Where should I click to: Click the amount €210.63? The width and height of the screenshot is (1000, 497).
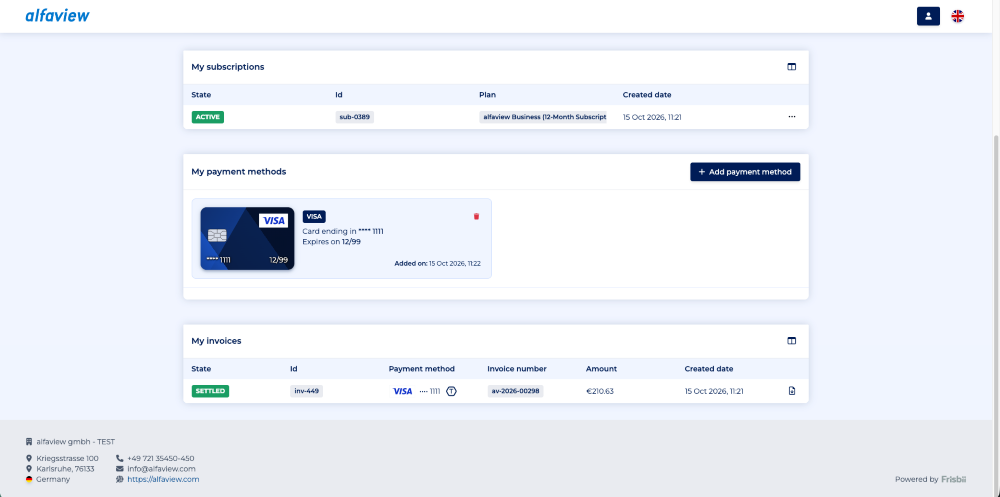pyautogui.click(x=599, y=391)
